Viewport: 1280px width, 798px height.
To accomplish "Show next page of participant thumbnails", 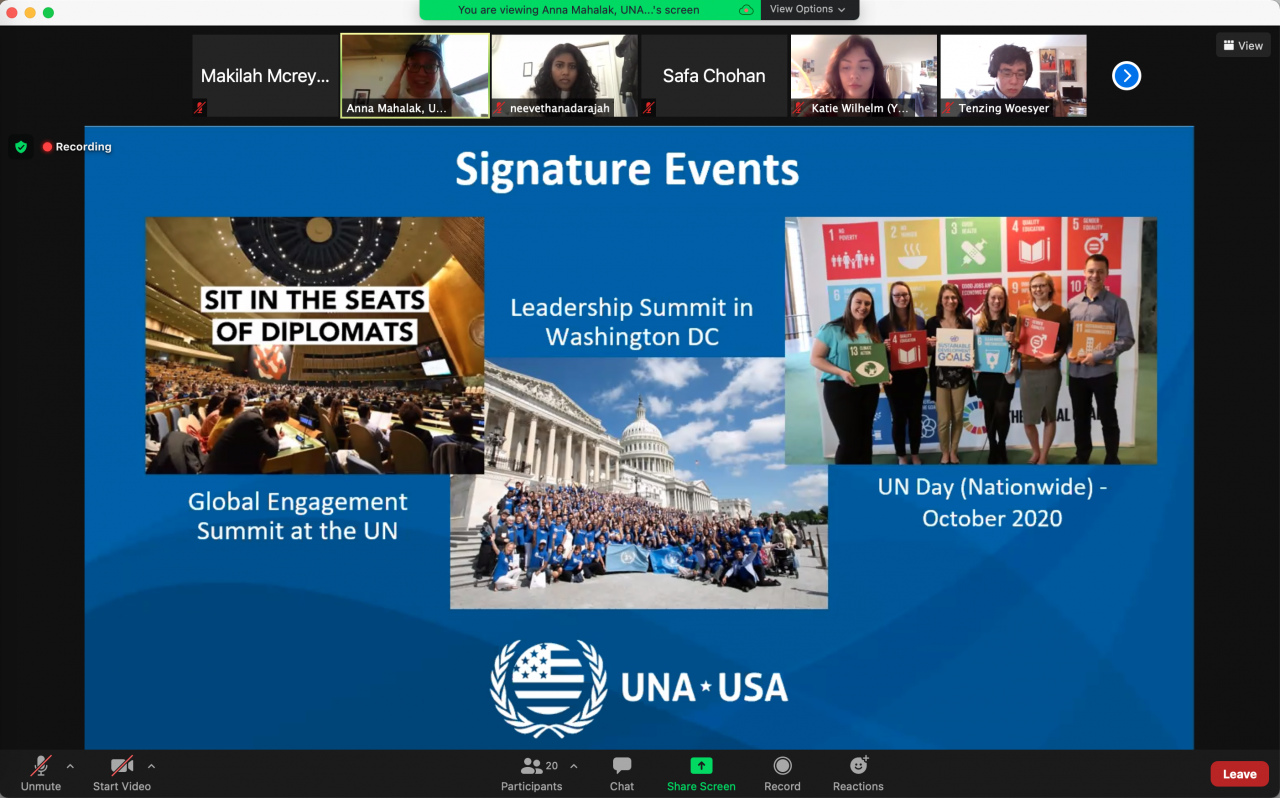I will click(x=1127, y=76).
